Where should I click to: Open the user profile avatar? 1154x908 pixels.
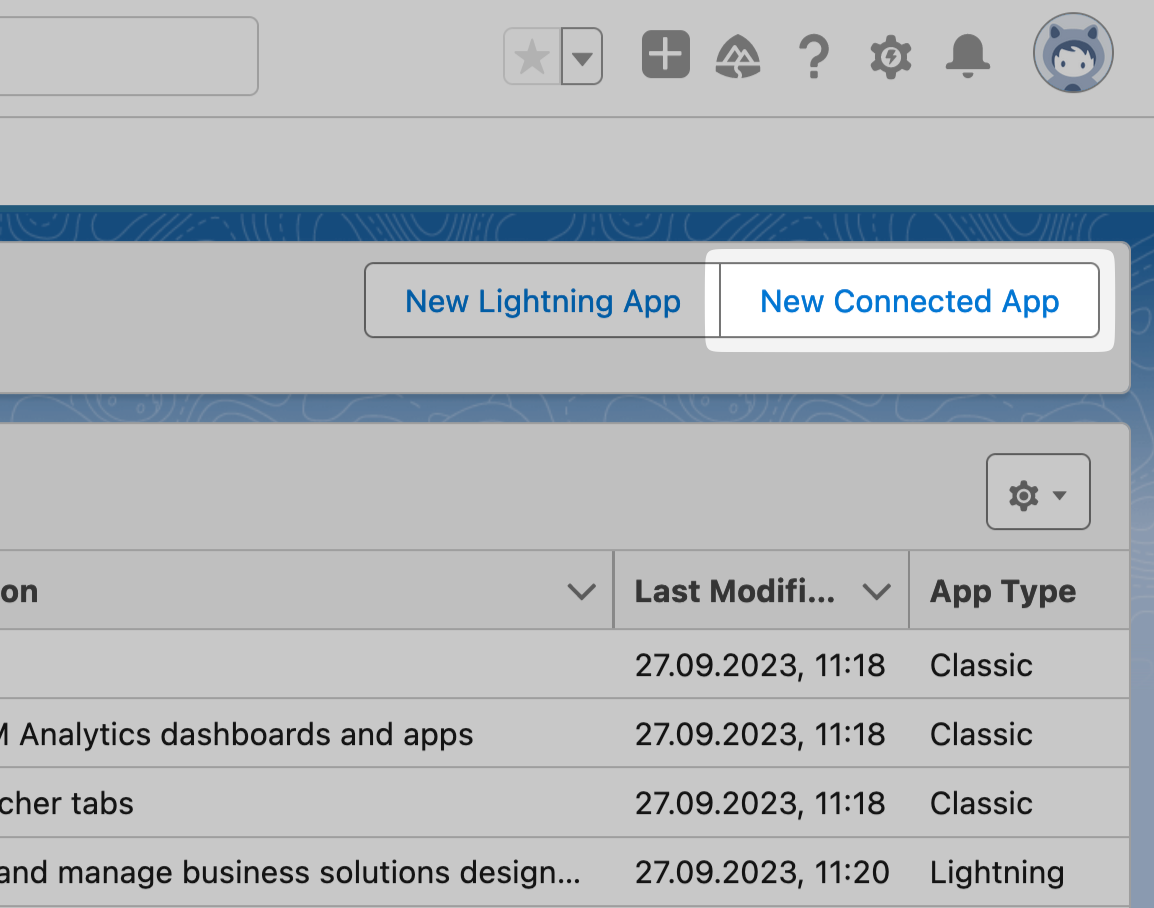[x=1073, y=53]
